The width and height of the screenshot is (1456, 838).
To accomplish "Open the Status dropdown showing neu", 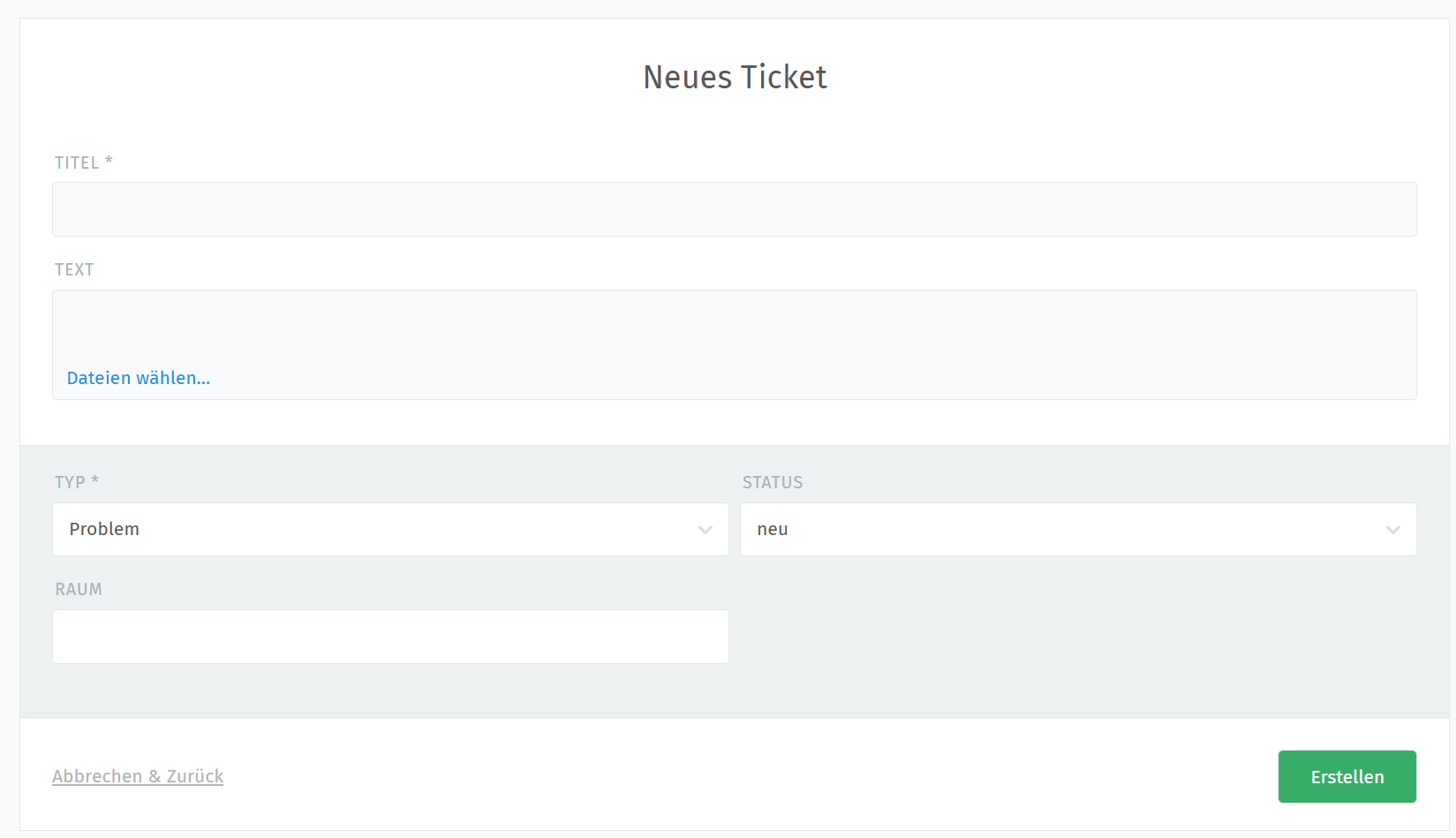I will pyautogui.click(x=1078, y=530).
